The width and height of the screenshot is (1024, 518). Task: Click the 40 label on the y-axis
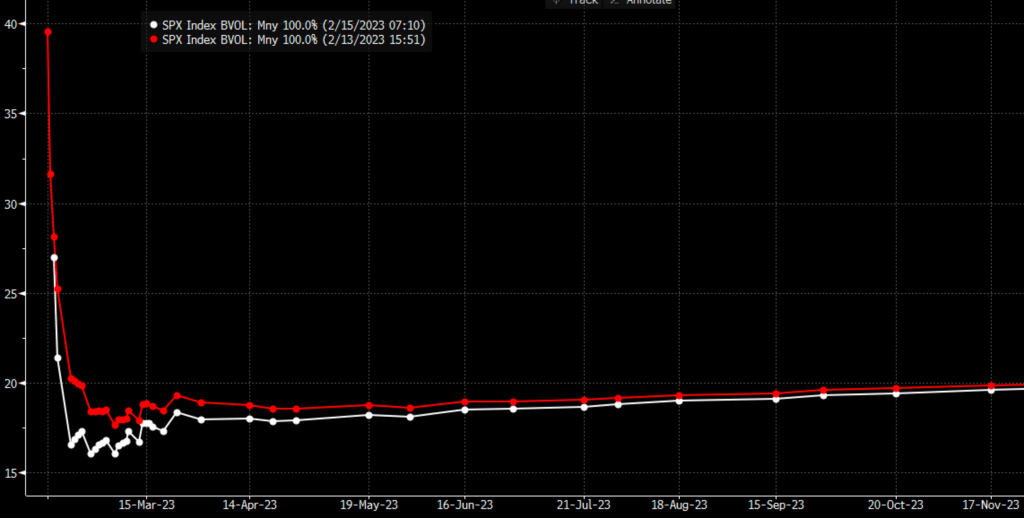(10, 24)
